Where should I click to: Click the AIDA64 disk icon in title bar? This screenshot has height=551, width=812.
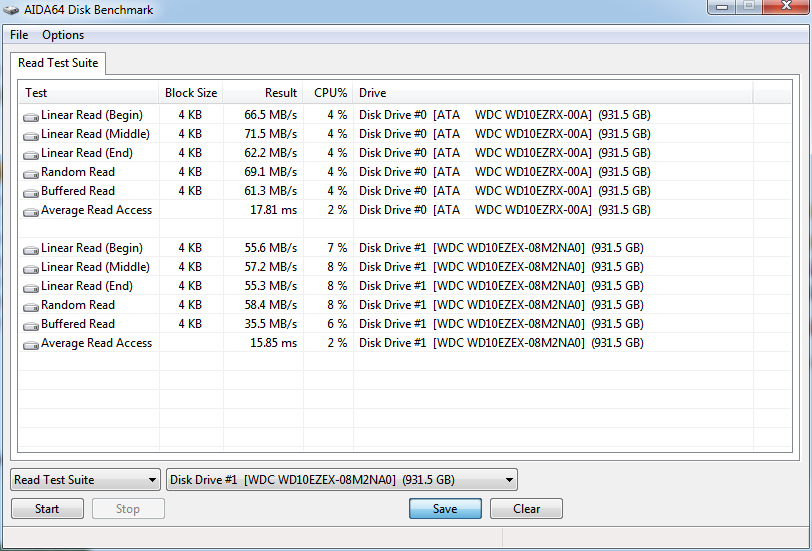pos(11,9)
